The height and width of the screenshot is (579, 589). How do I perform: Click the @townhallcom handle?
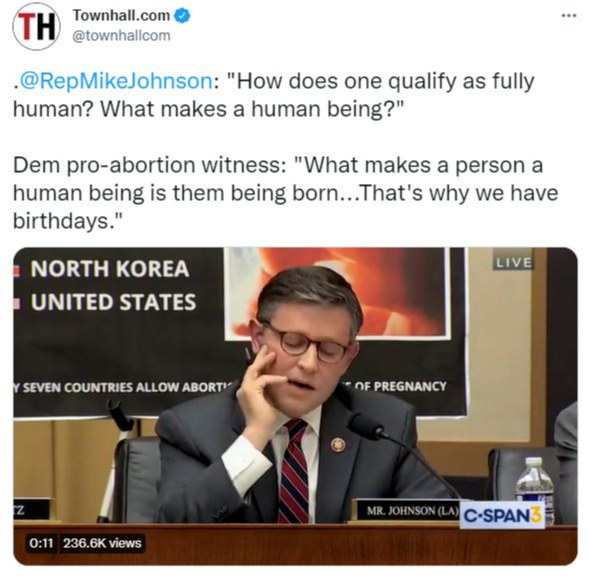[121, 36]
